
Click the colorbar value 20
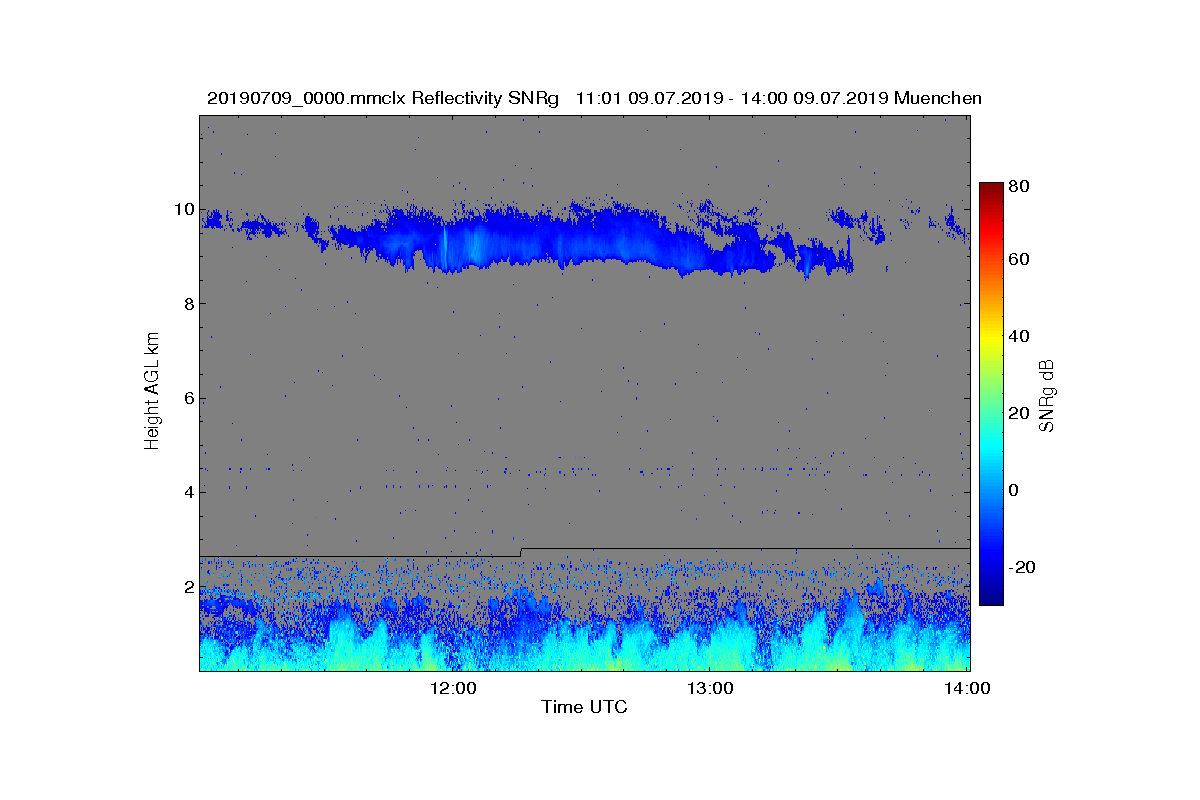(1020, 413)
